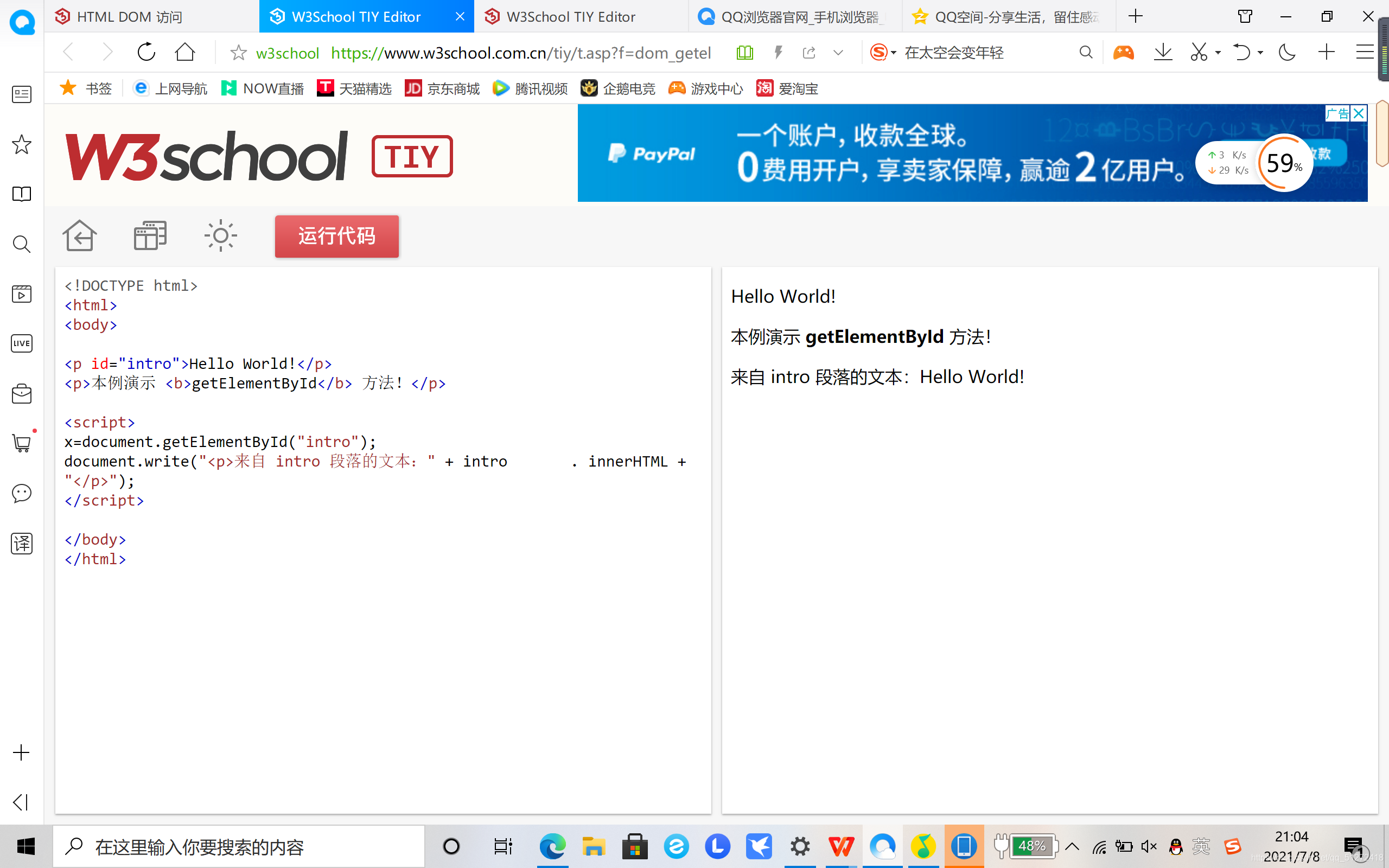Image resolution: width=1389 pixels, height=868 pixels.
Task: Close the PayPal advertisement banner
Action: coord(1359,113)
